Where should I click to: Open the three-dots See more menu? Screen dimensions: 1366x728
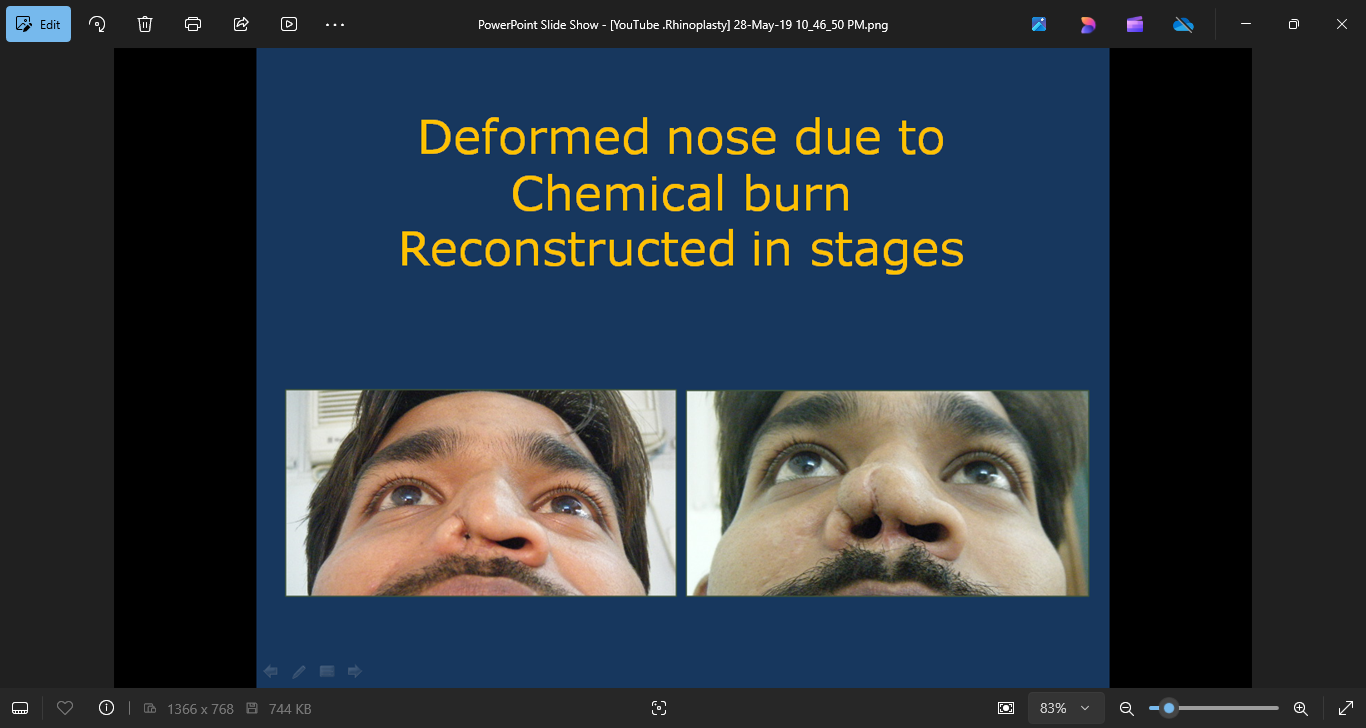335,24
